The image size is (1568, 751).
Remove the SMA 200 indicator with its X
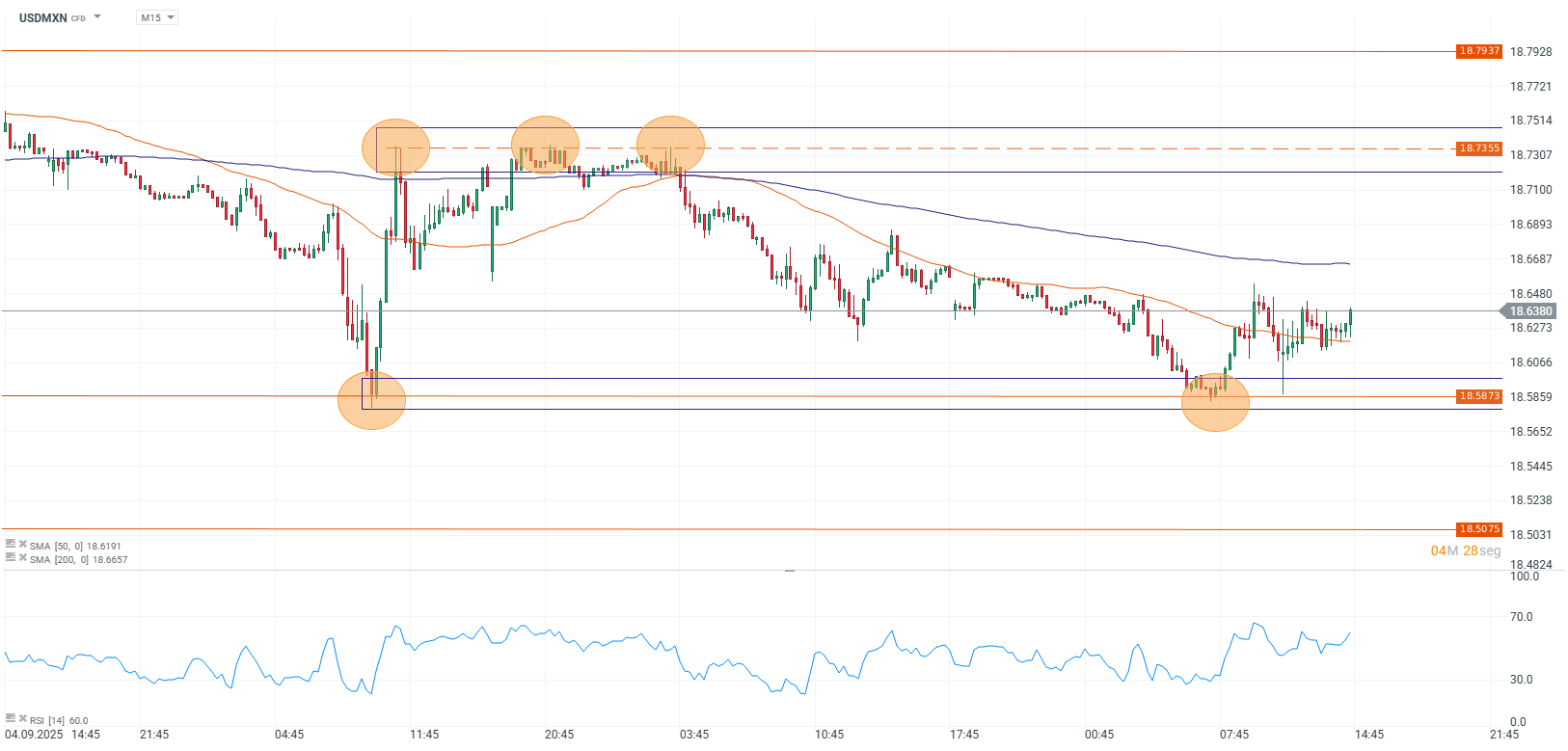tap(23, 557)
